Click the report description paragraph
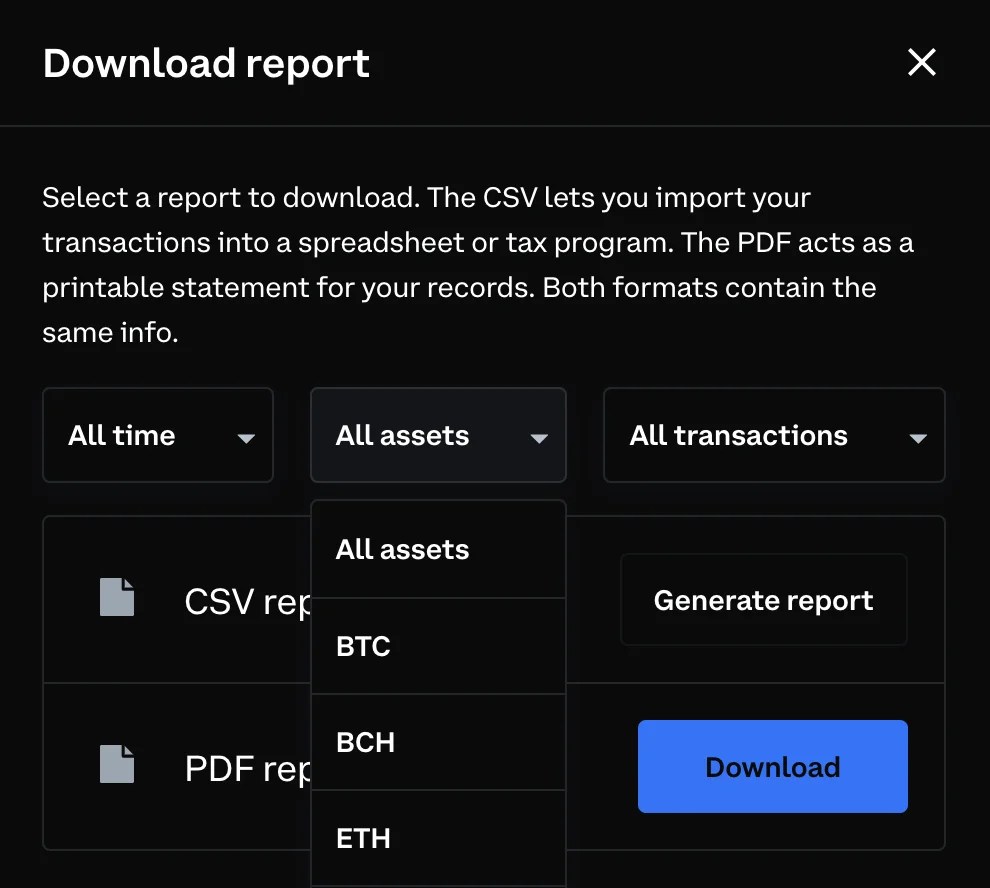 477,265
